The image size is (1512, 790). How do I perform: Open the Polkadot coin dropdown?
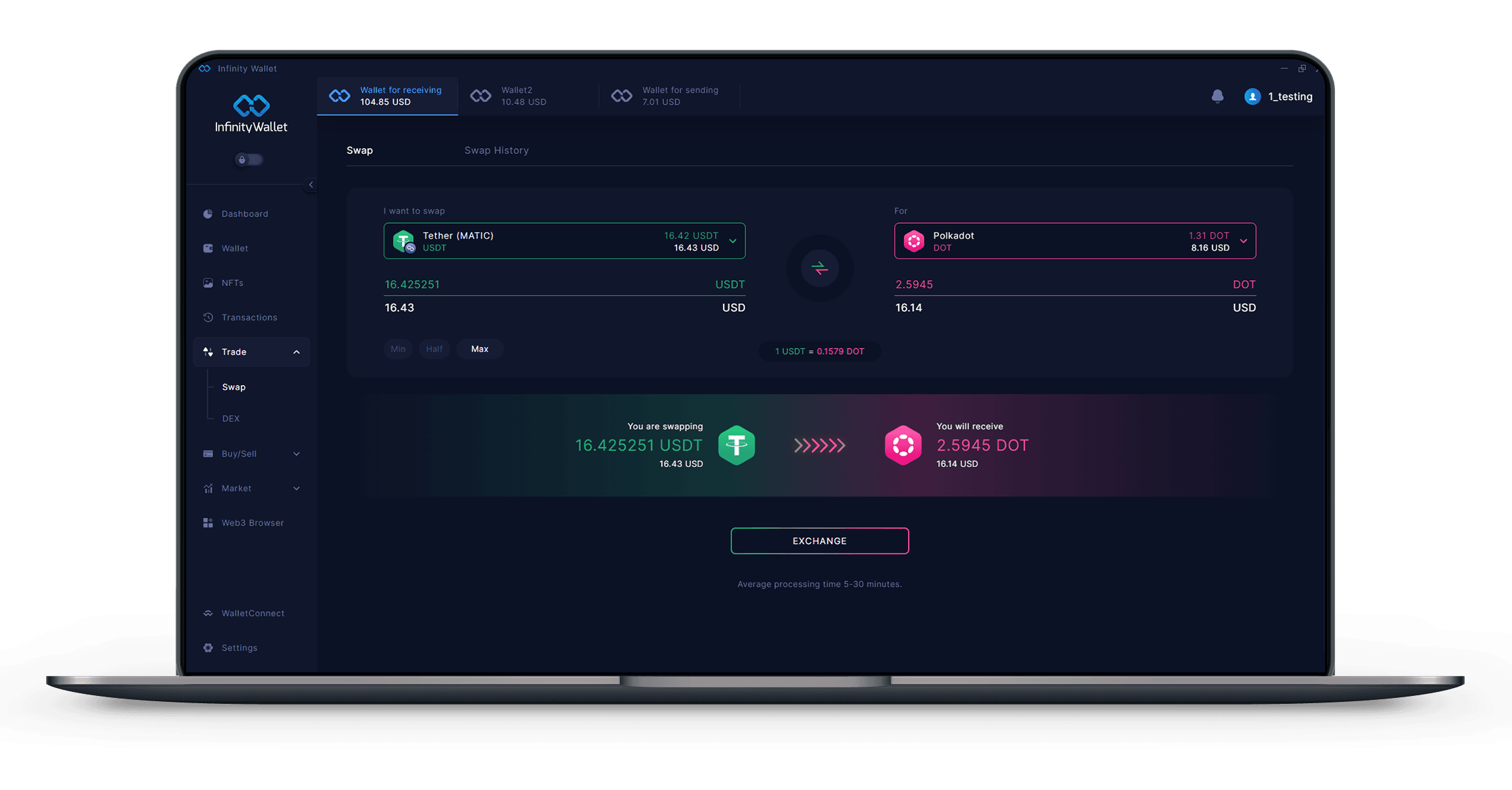coord(1075,241)
